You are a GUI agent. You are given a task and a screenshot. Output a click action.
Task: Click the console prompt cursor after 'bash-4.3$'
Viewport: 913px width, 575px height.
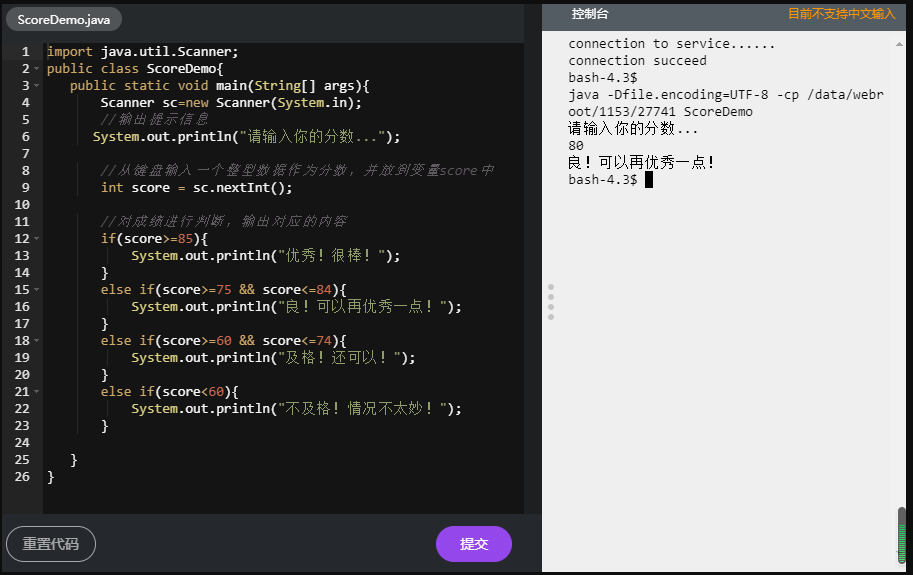[649, 180]
